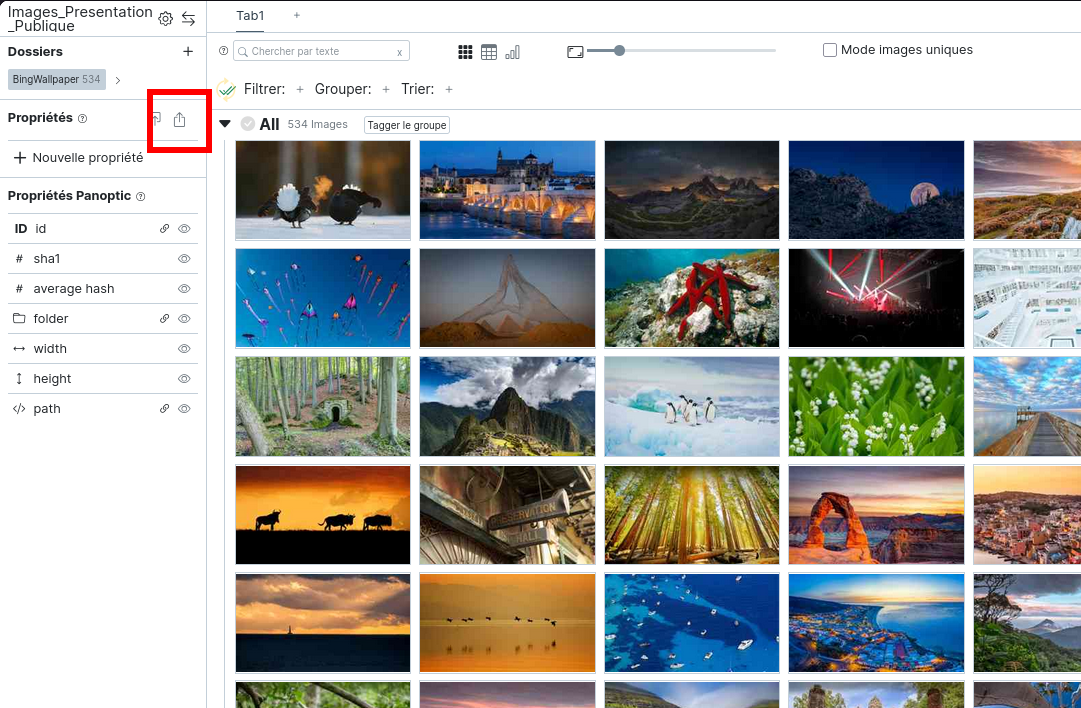Switch to grid view icon

pos(465,52)
